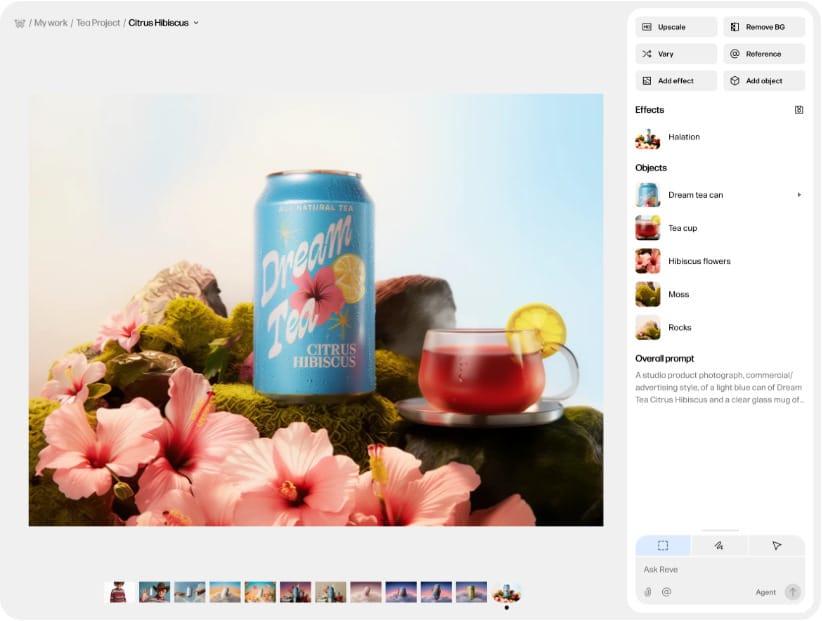
Task: Open the Agent mode selector
Action: click(x=765, y=592)
